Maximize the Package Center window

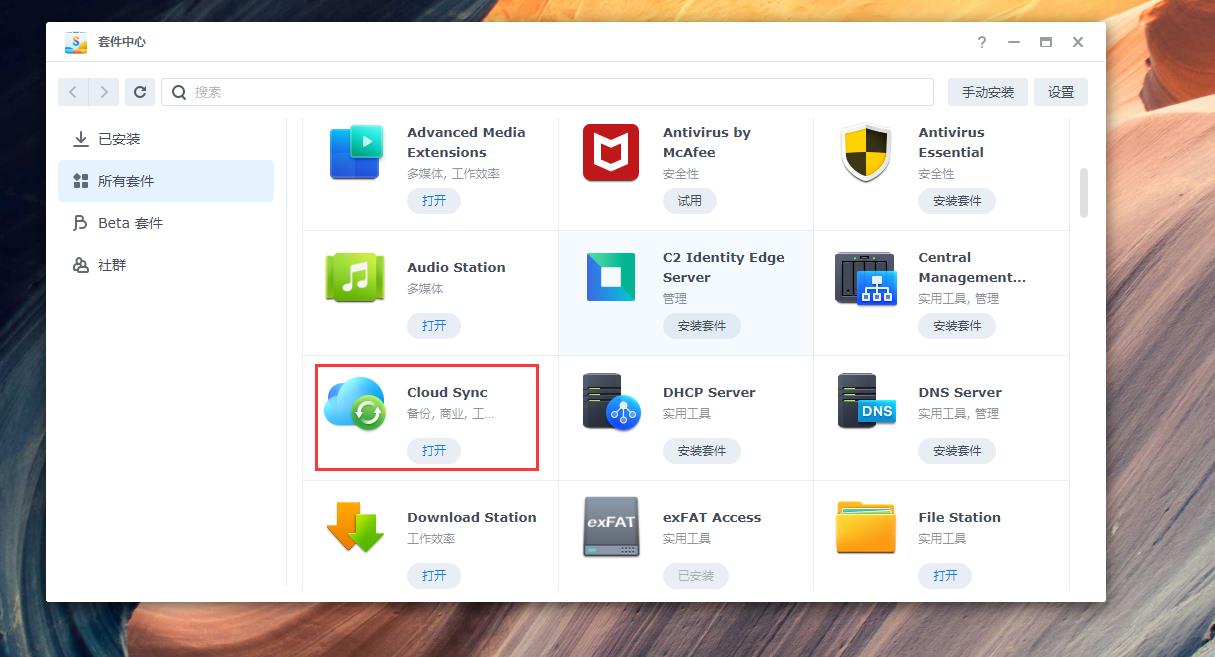[1046, 42]
